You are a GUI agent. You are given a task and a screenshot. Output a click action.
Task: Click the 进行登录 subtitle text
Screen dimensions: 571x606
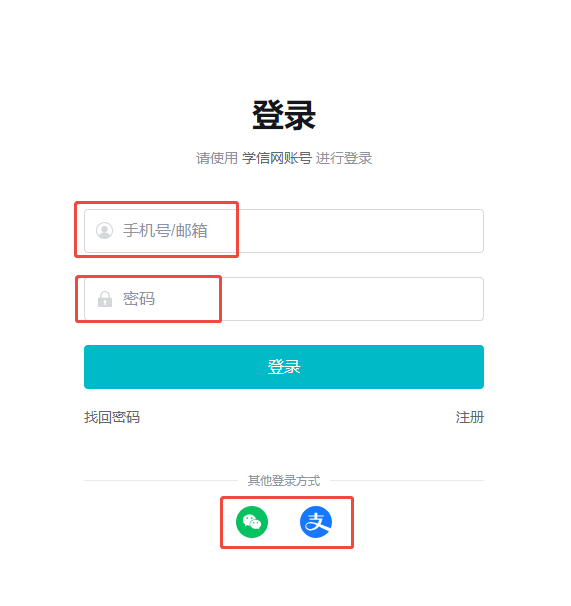pyautogui.click(x=344, y=158)
